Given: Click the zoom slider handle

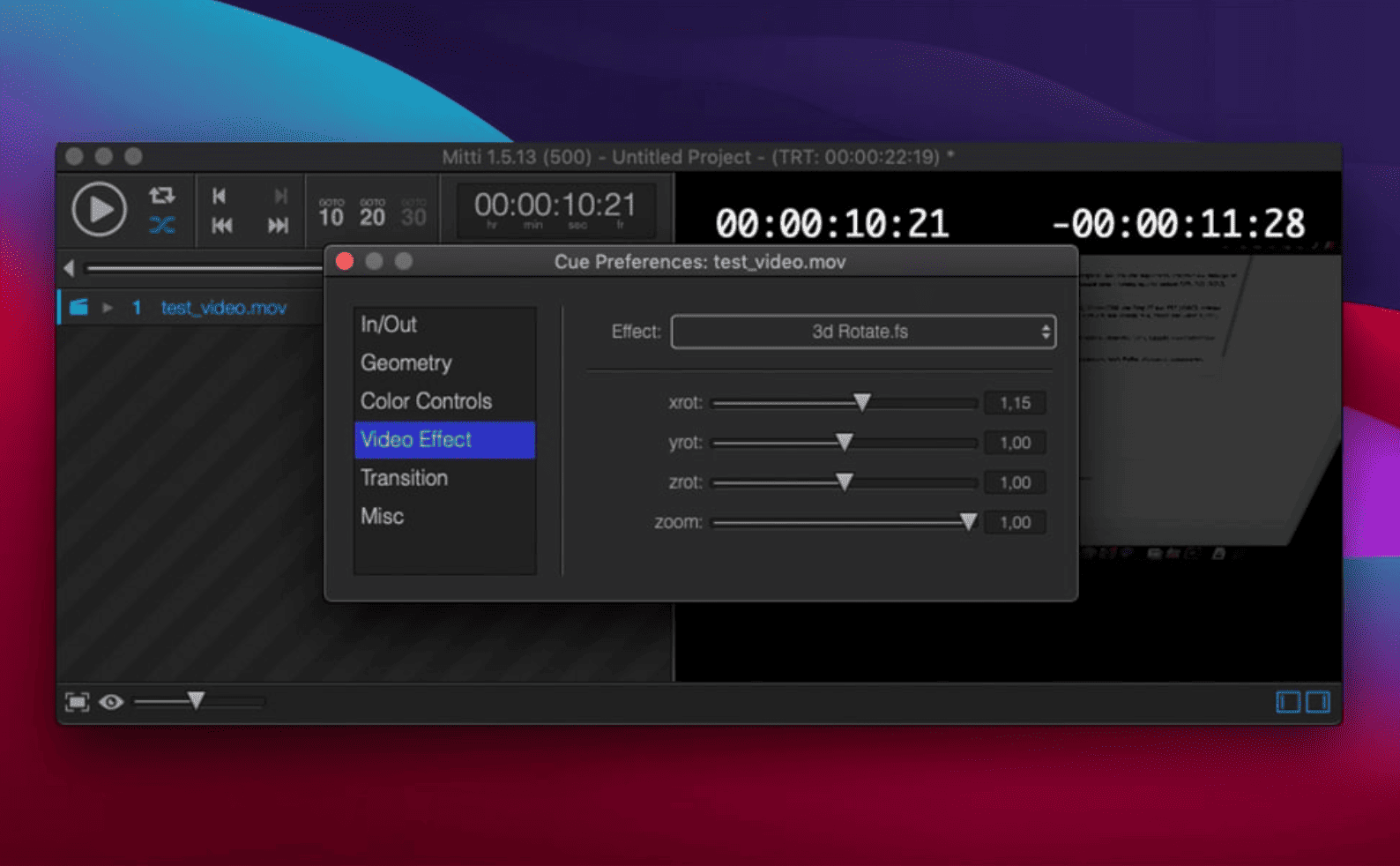Looking at the screenshot, I should pos(968,522).
